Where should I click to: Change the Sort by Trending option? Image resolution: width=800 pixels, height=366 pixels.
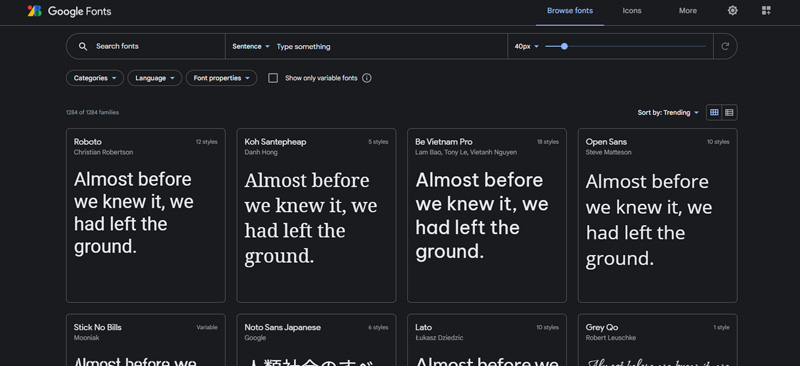coord(668,113)
